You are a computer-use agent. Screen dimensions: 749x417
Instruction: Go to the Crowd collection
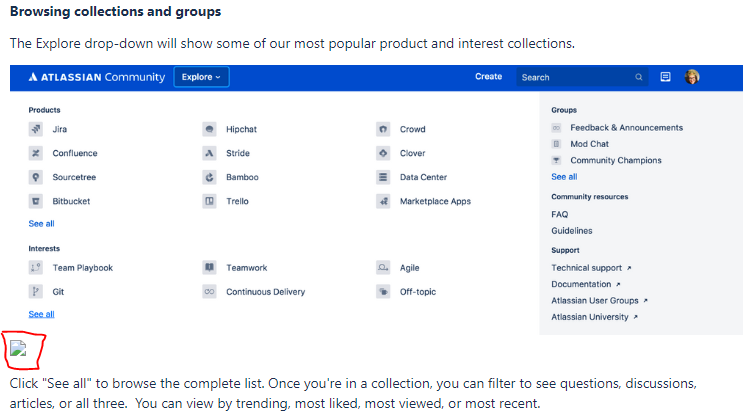[x=413, y=129]
